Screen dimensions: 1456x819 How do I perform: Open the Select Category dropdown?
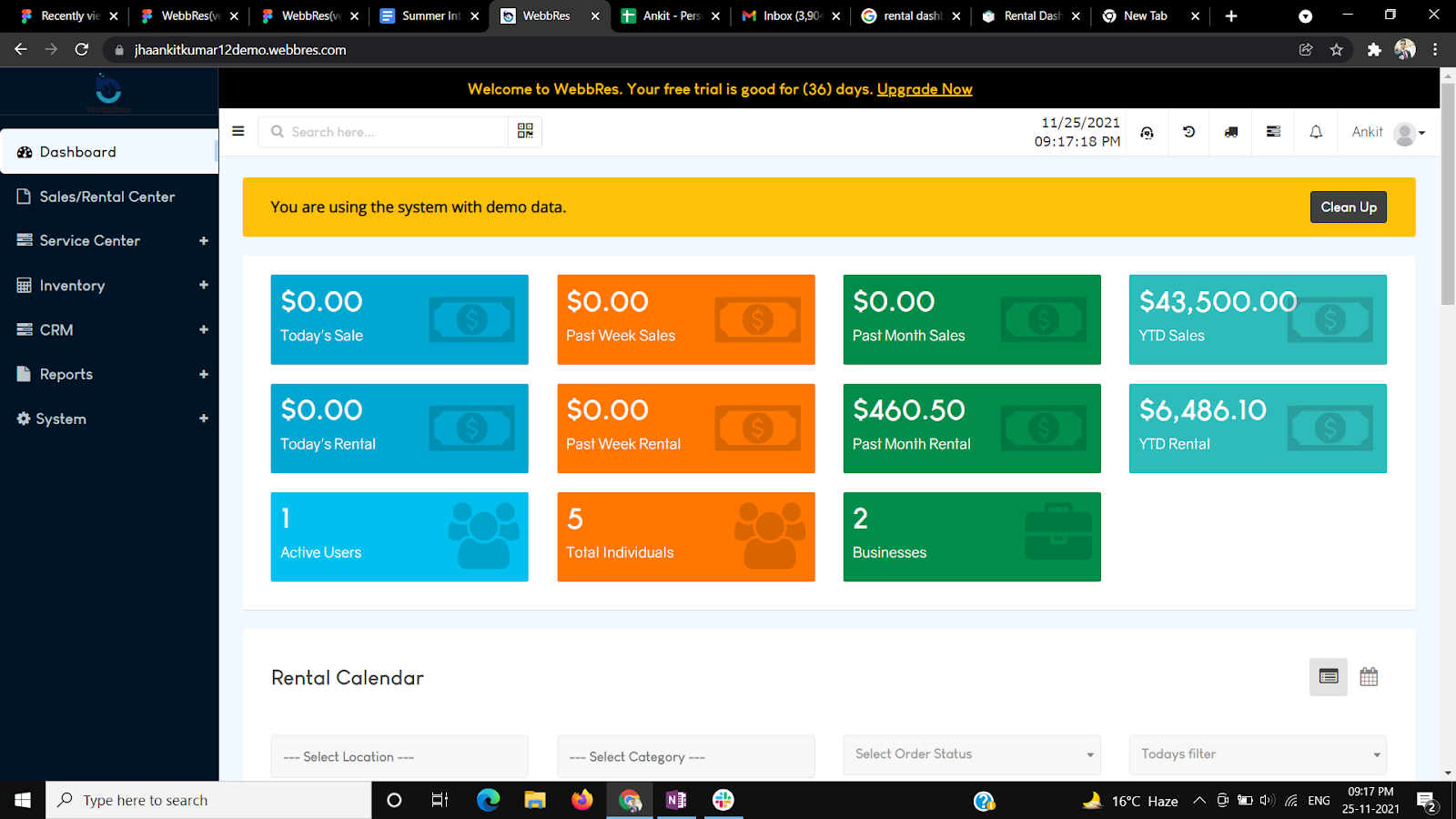(686, 756)
